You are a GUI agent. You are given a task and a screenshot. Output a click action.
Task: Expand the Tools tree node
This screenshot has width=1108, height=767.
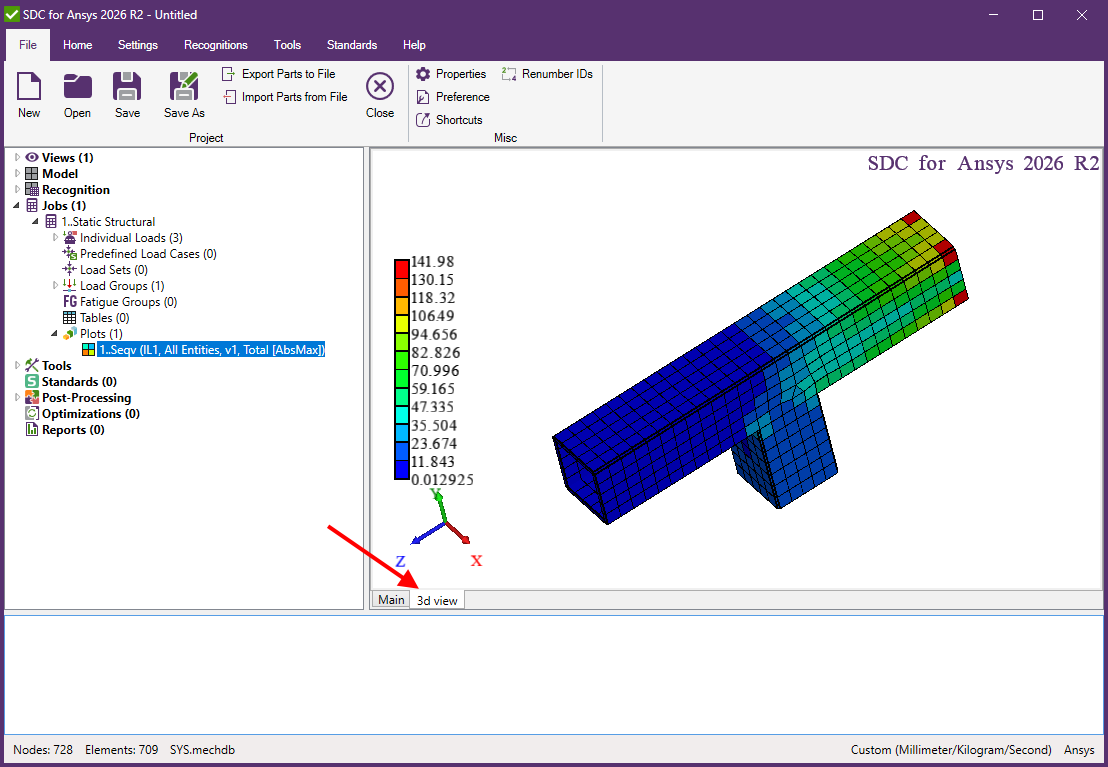point(18,365)
